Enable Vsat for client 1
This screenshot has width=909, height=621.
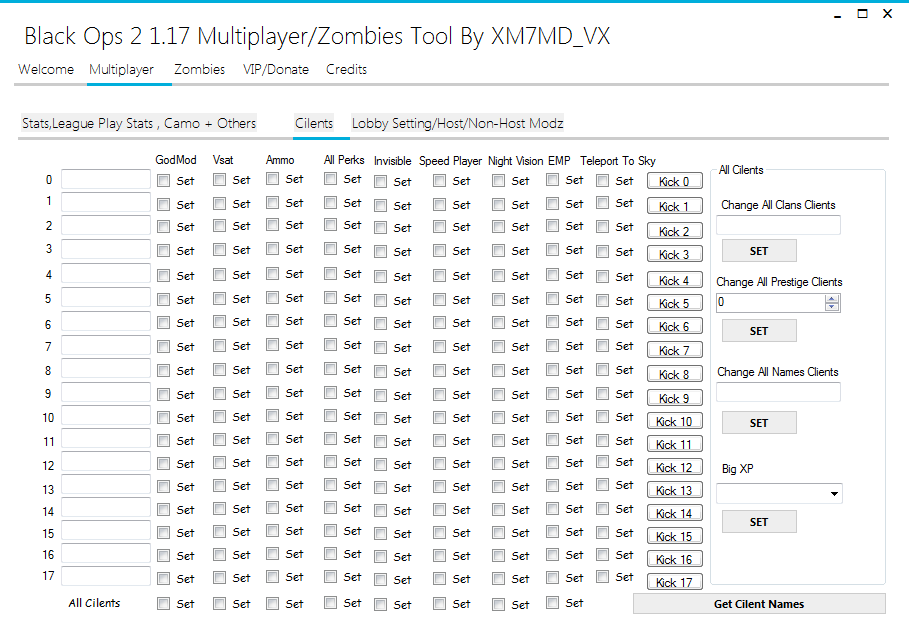pyautogui.click(x=219, y=204)
